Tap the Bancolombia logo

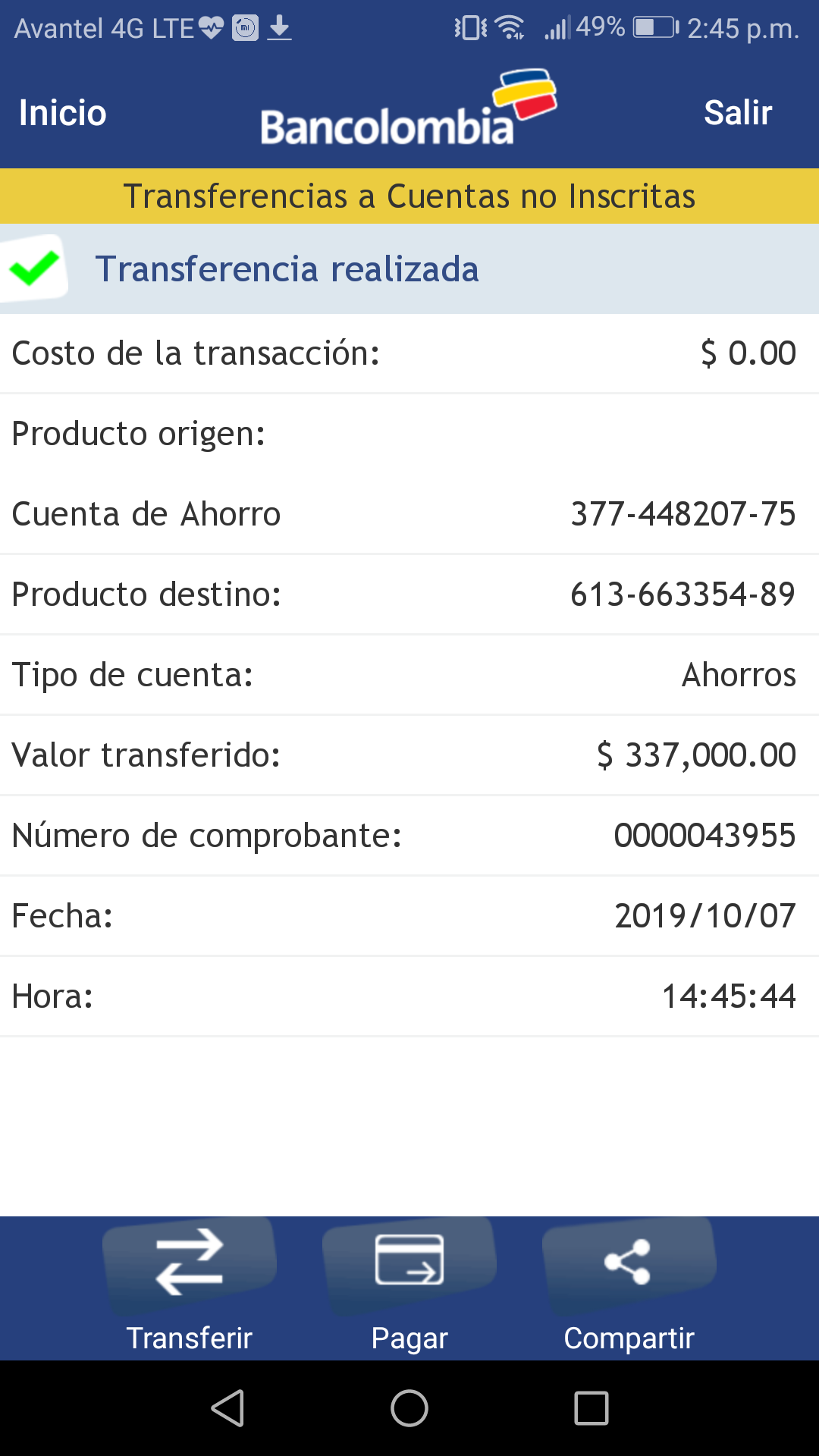point(408,111)
